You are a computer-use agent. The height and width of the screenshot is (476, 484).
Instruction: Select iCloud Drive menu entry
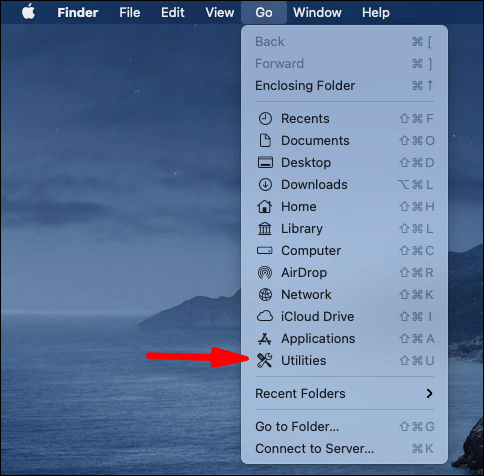click(x=344, y=317)
